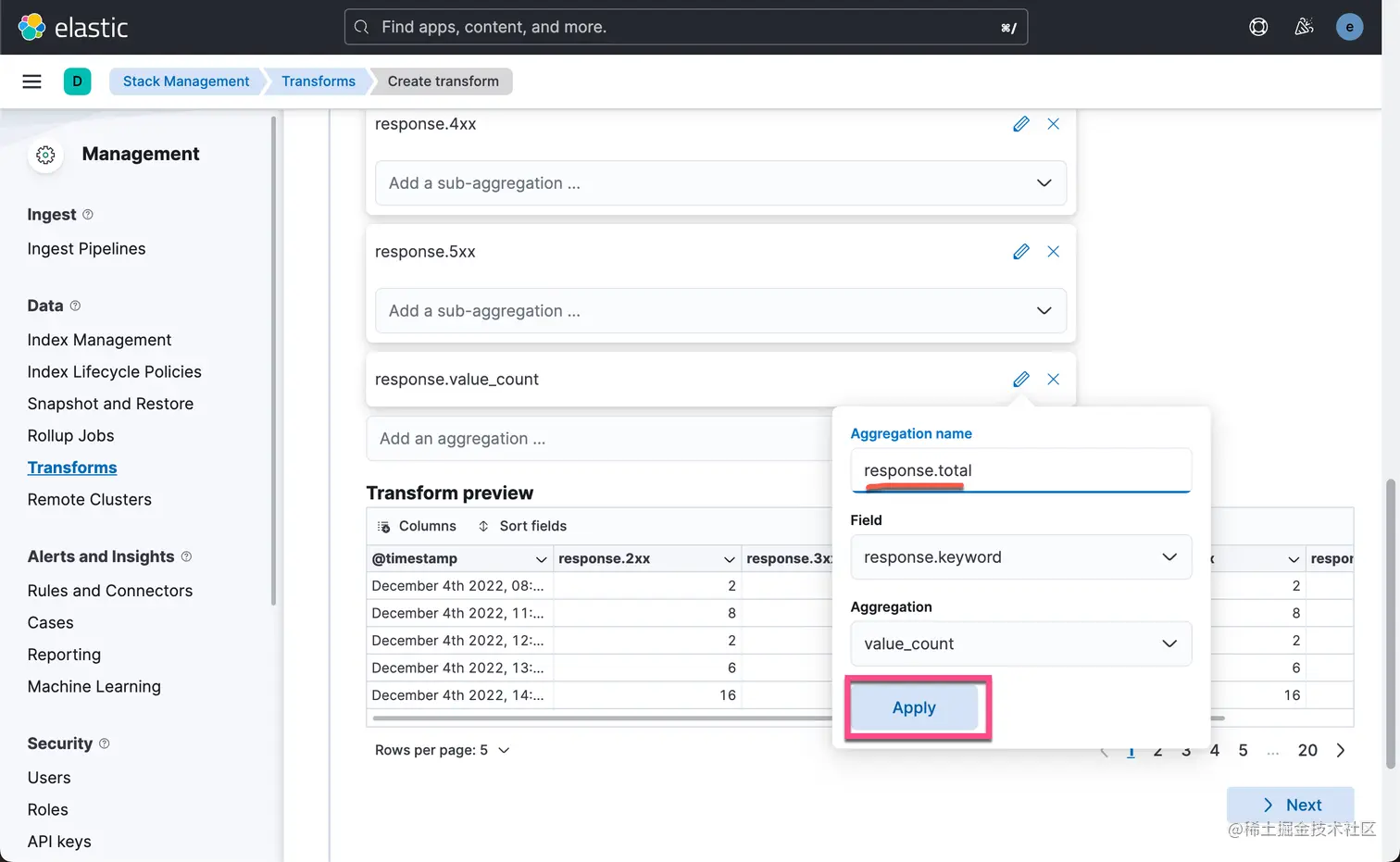Go to page 20 of preview
Image resolution: width=1400 pixels, height=862 pixels.
[x=1307, y=751]
